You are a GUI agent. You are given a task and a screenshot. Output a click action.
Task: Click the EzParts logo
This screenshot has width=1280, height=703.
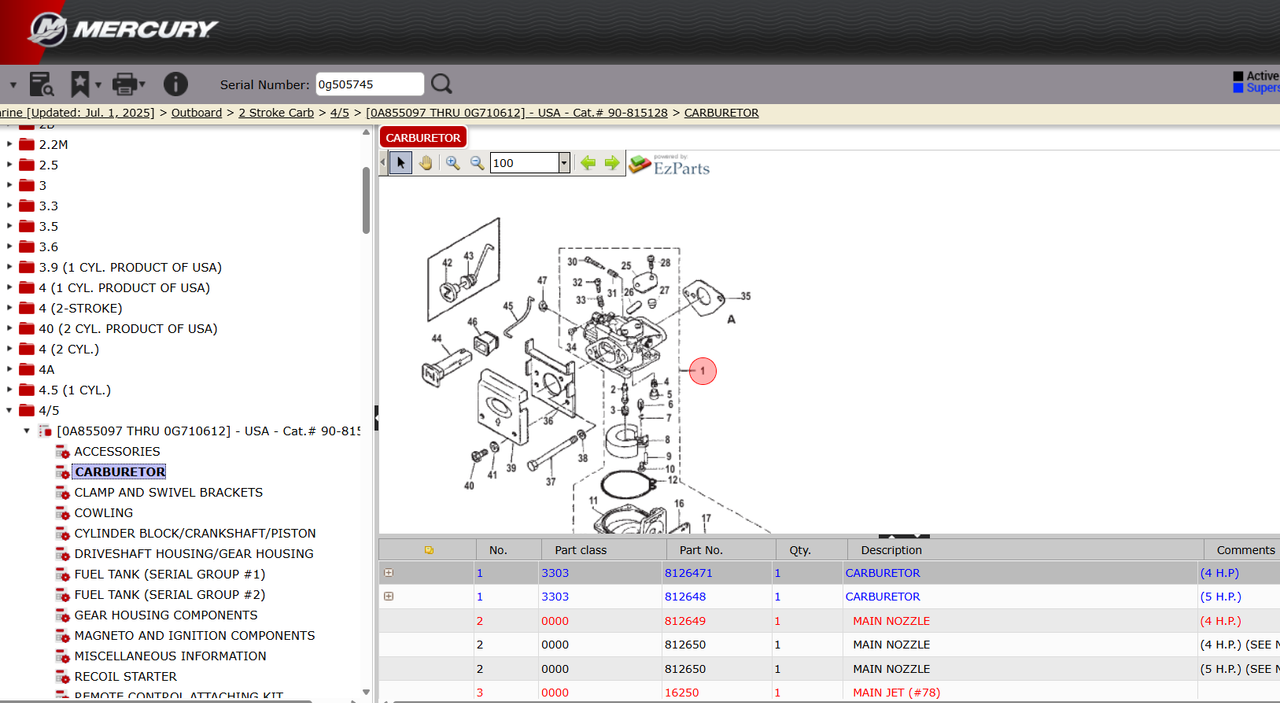[669, 164]
